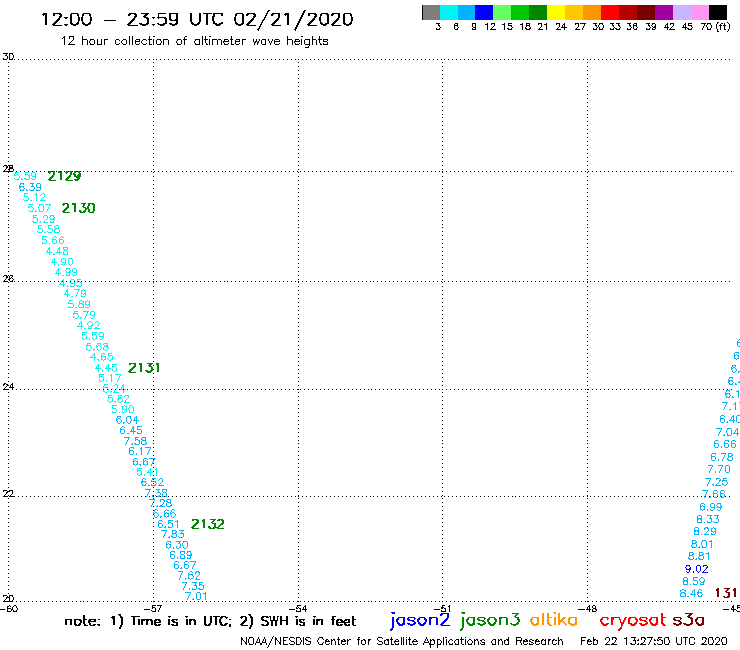Click the 8.59 wave height value
This screenshot has width=740, height=650.
(694, 581)
